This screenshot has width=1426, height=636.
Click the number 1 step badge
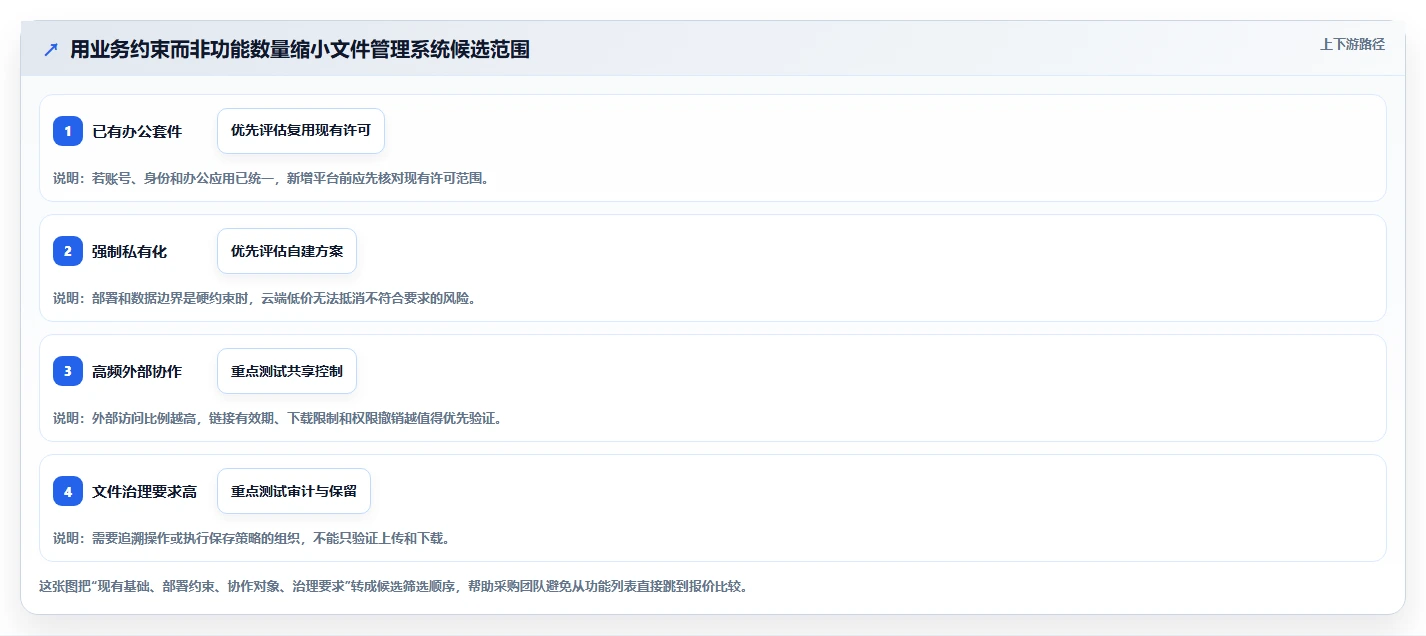coord(68,131)
